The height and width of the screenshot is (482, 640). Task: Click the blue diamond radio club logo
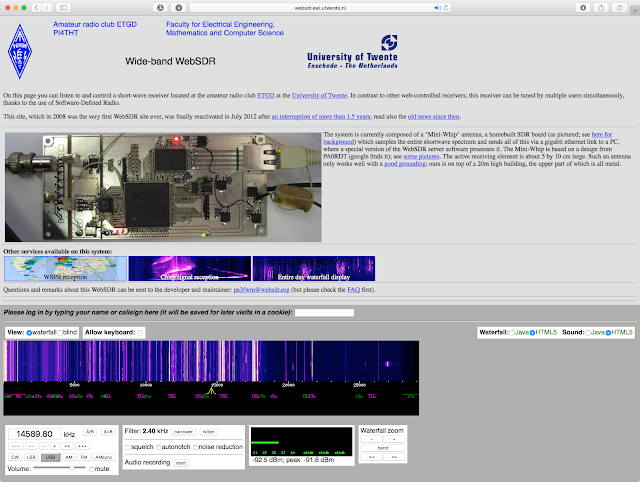[x=20, y=51]
